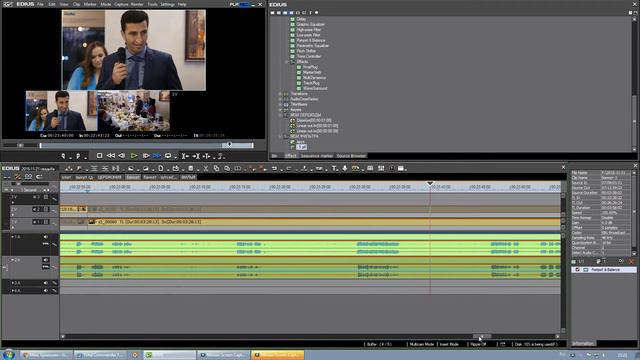Click the timeline cursor marker on ruler
Viewport: 640px width, 360px height.
[x=430, y=184]
